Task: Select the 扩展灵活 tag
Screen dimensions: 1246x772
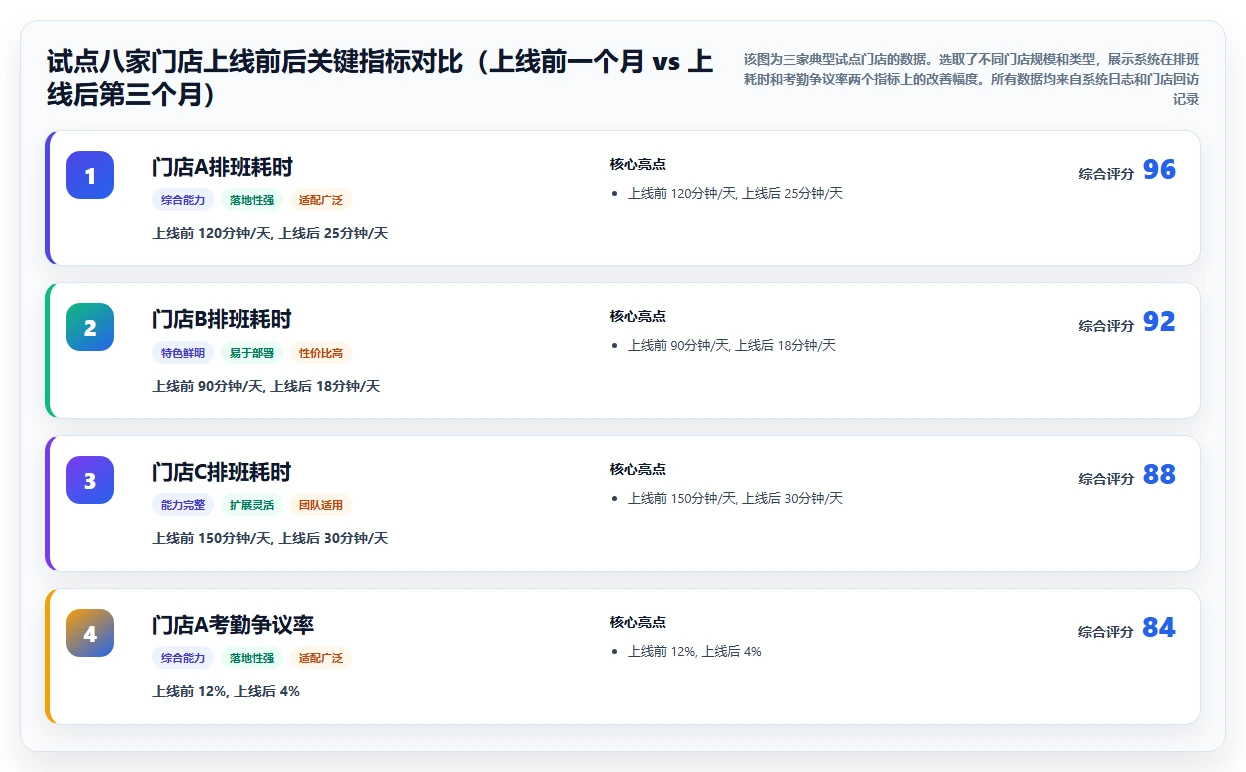Action: (252, 505)
